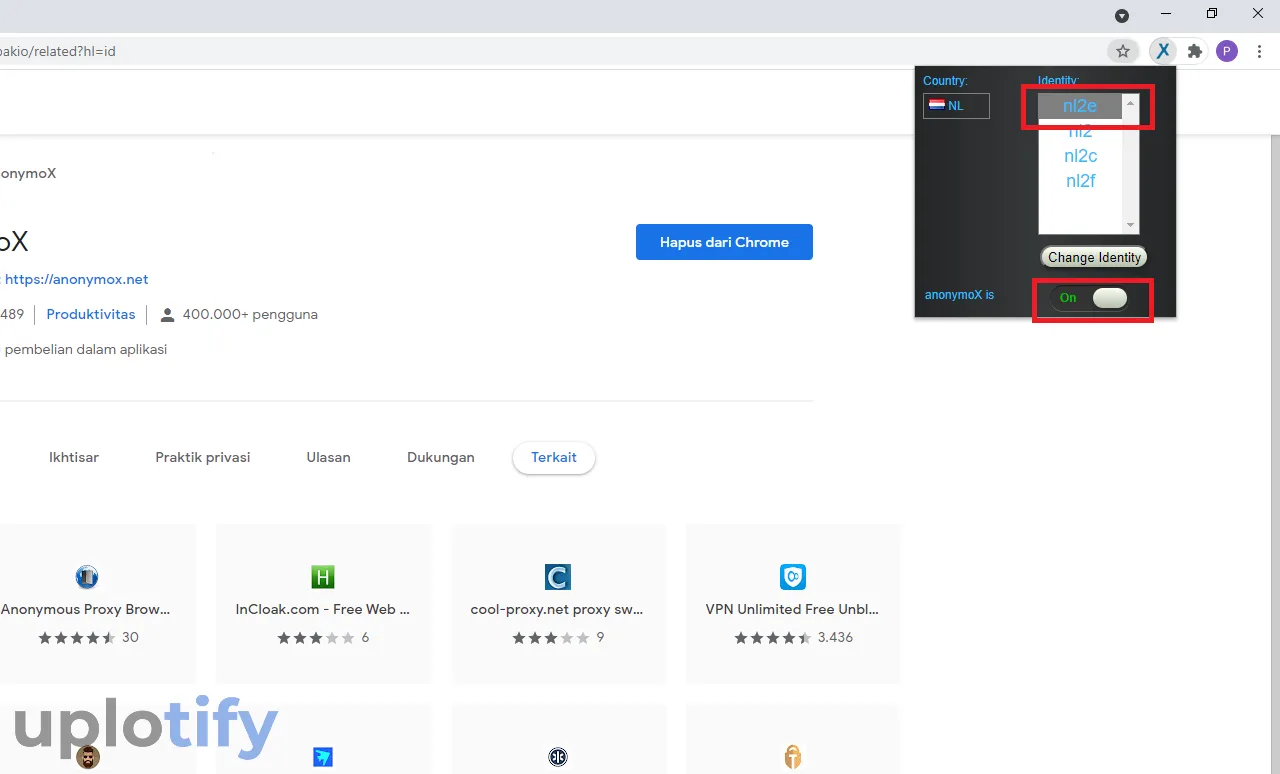
Task: Click the Change Identity button
Action: (1094, 257)
